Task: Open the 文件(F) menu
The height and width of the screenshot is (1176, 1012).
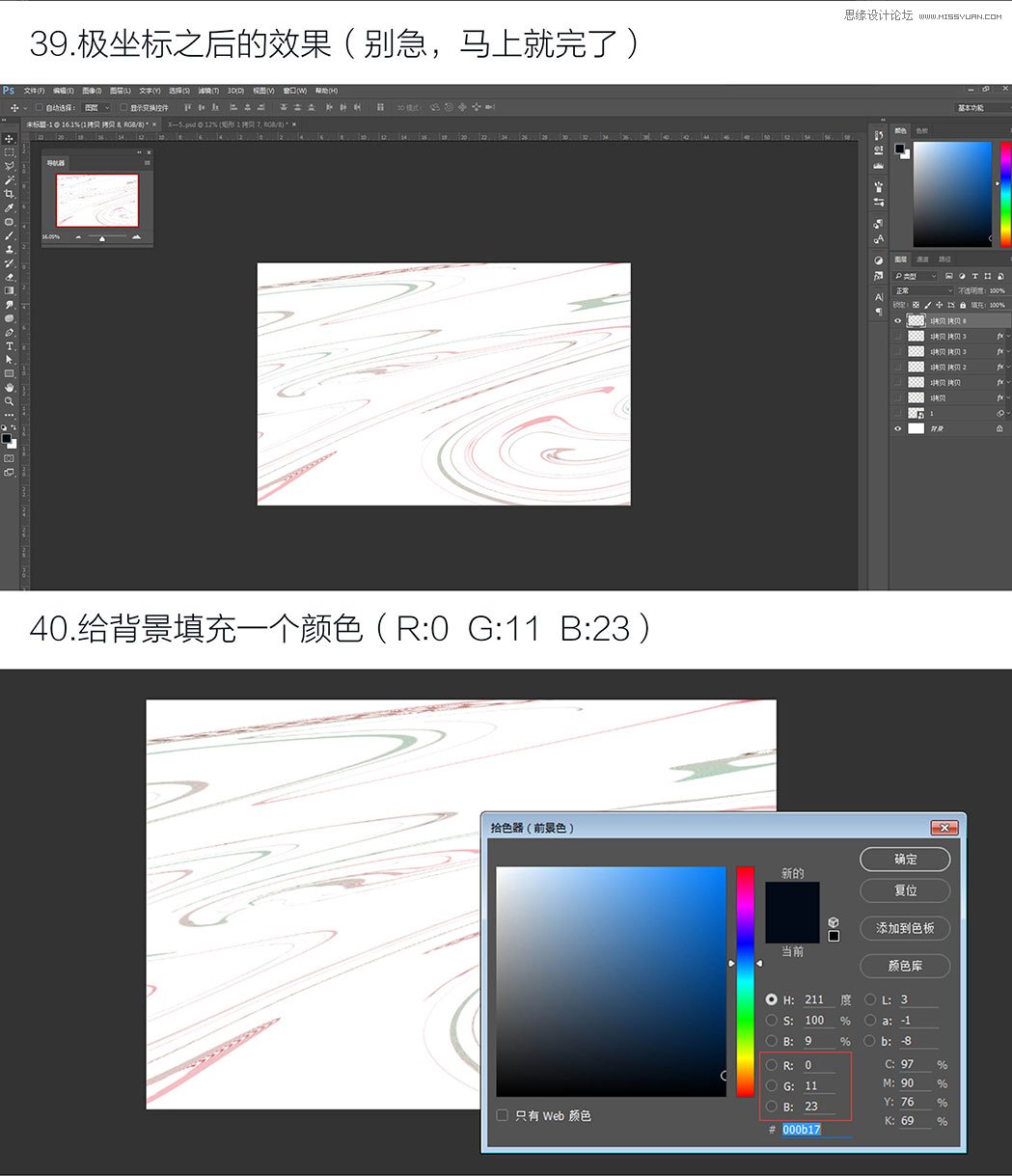Action: [x=34, y=91]
